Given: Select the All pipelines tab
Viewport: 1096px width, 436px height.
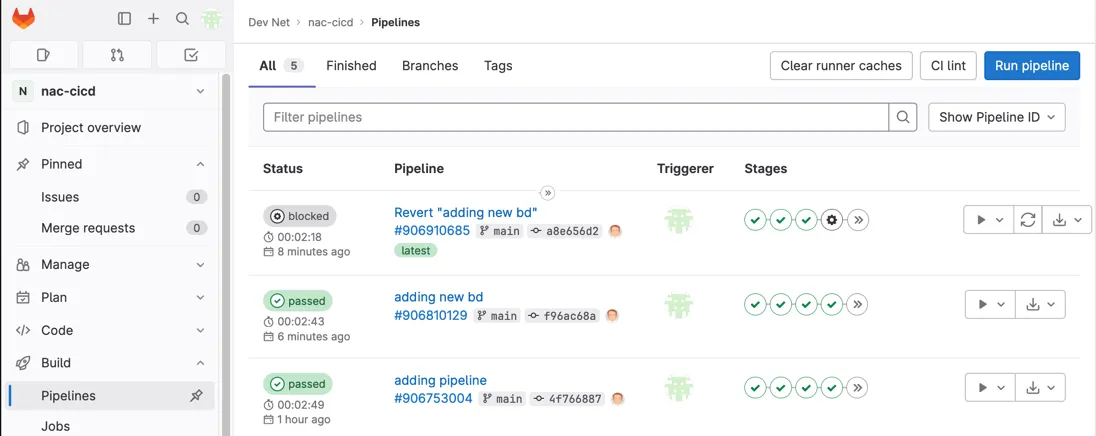Looking at the screenshot, I should click(x=282, y=66).
